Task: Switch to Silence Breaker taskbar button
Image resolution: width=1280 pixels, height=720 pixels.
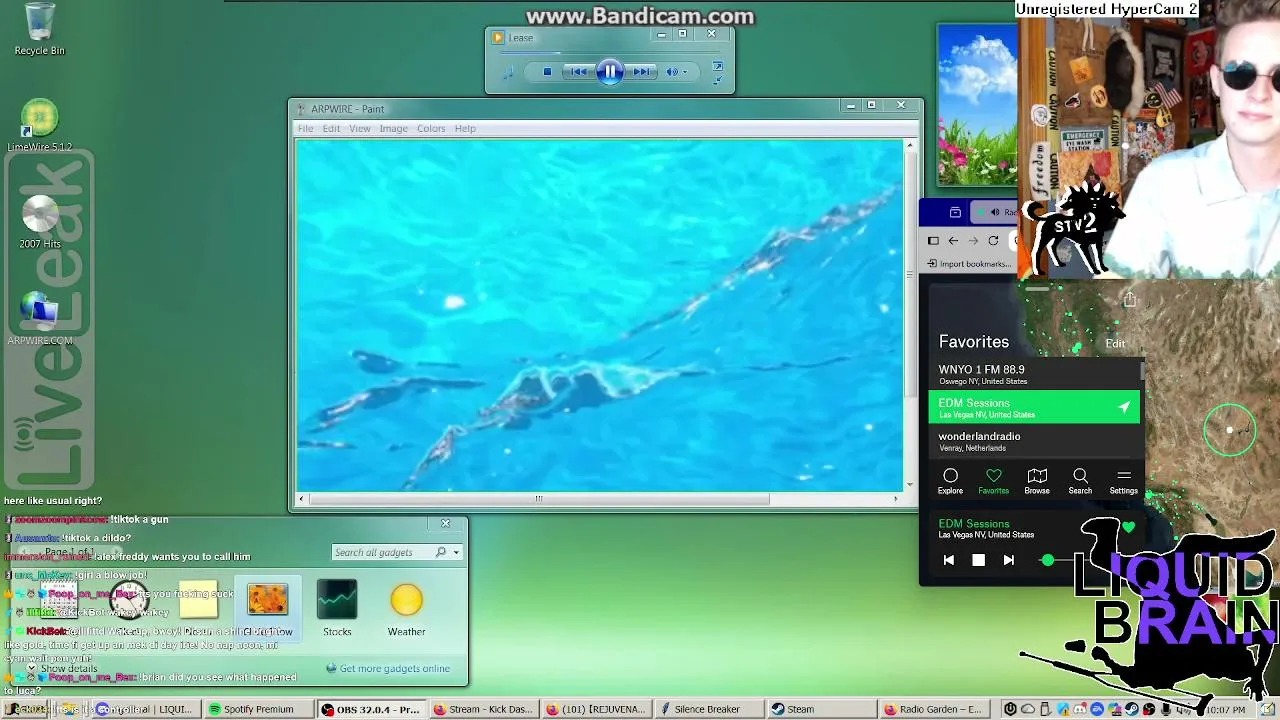Action: [x=708, y=709]
